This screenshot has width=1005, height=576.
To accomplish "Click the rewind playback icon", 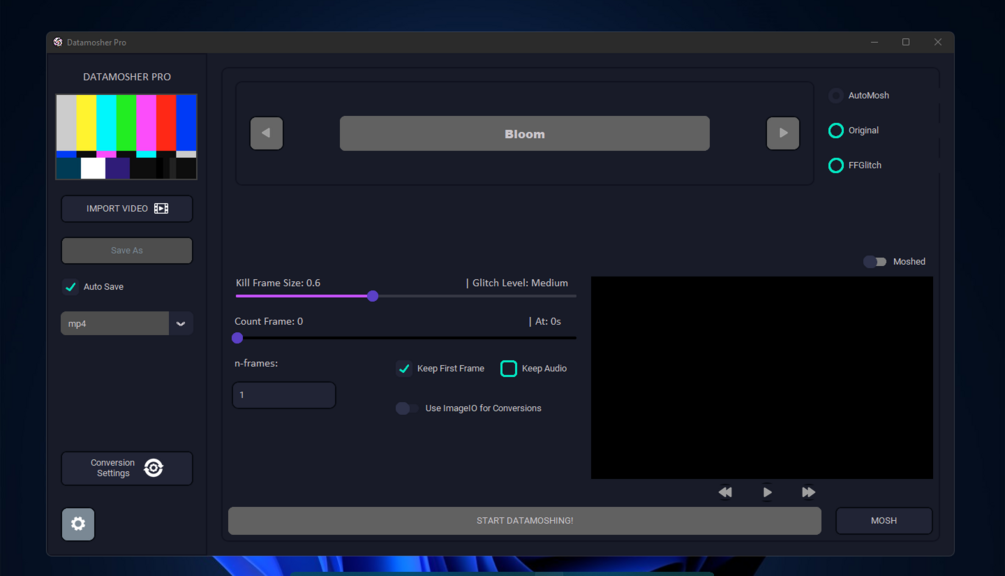I will [x=725, y=492].
